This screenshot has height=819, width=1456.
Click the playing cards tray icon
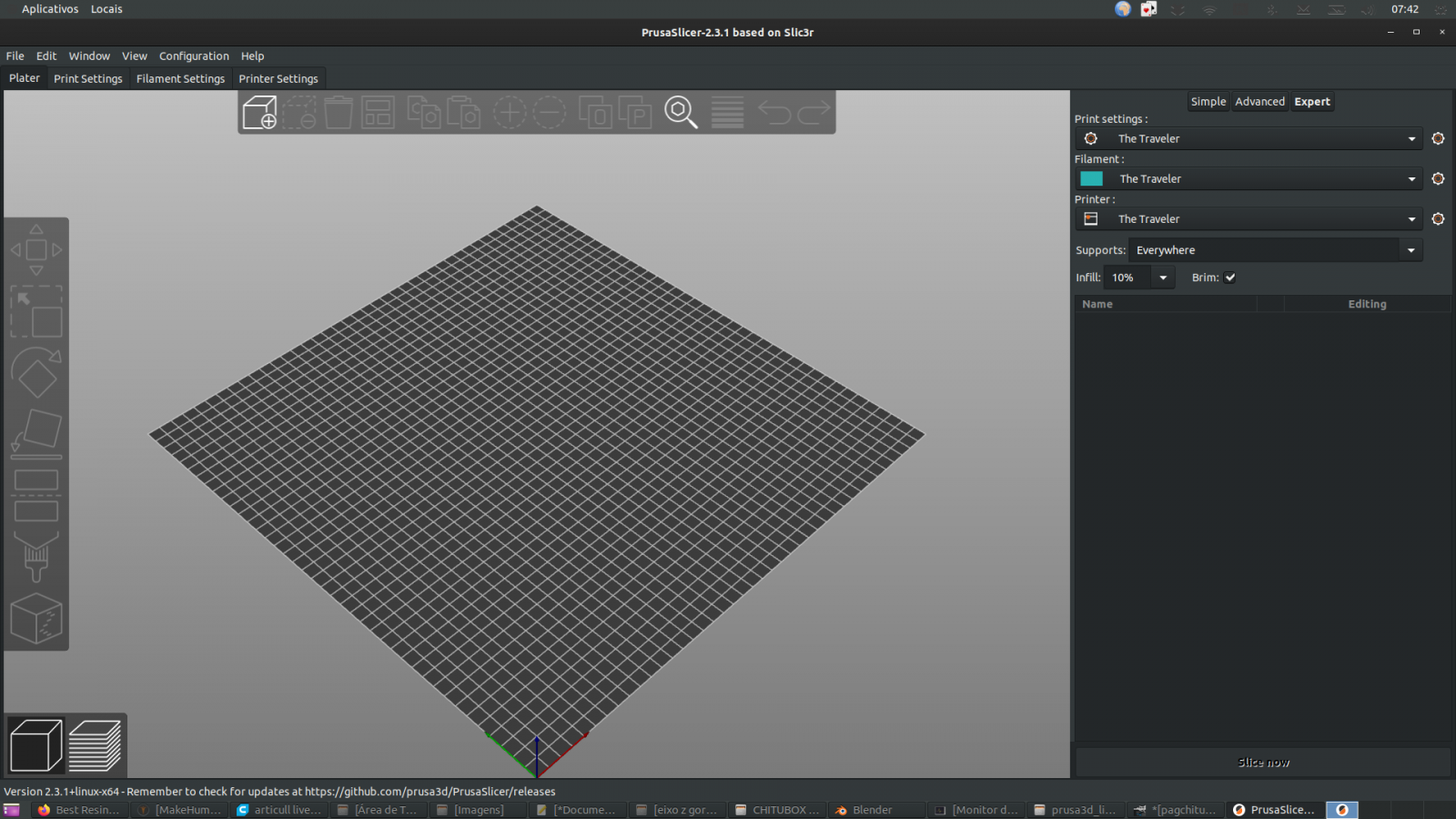[1149, 9]
